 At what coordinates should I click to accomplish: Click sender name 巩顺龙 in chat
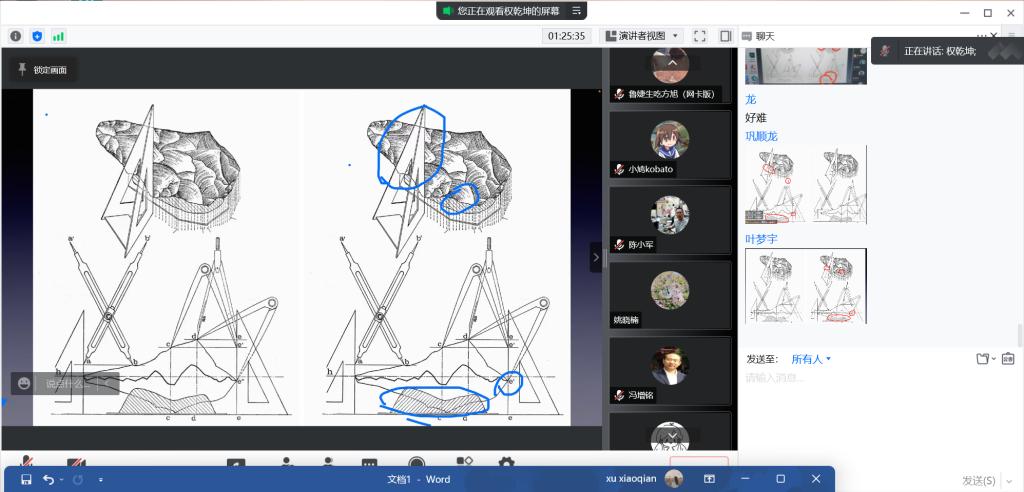(761, 136)
